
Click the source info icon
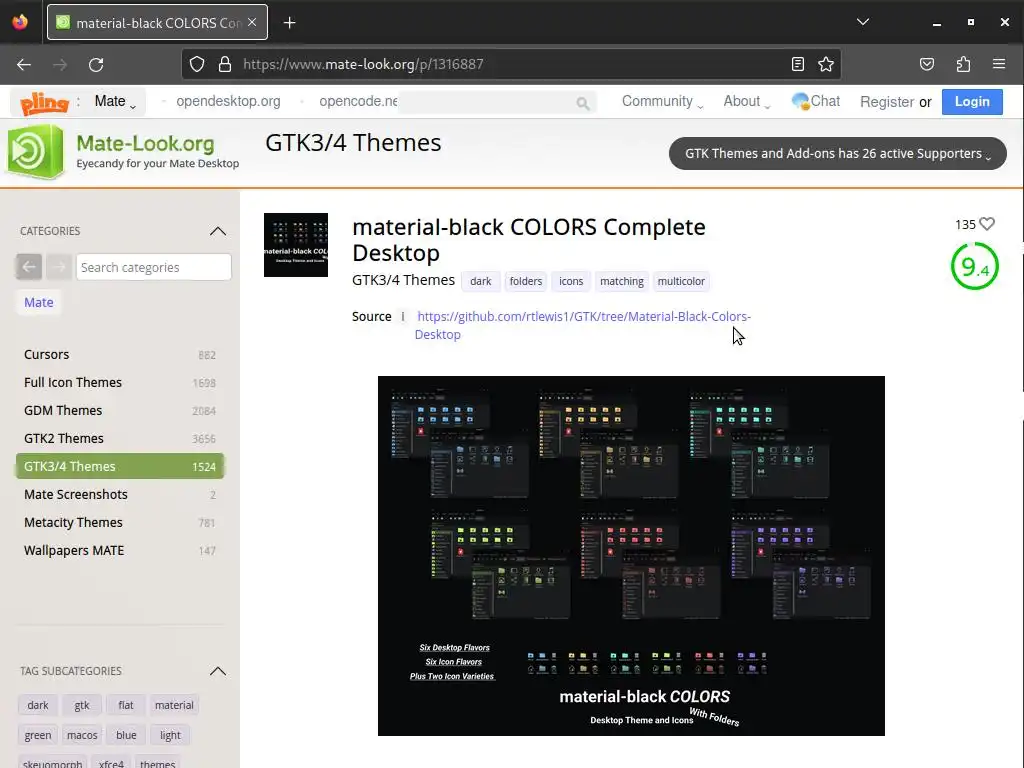(403, 317)
